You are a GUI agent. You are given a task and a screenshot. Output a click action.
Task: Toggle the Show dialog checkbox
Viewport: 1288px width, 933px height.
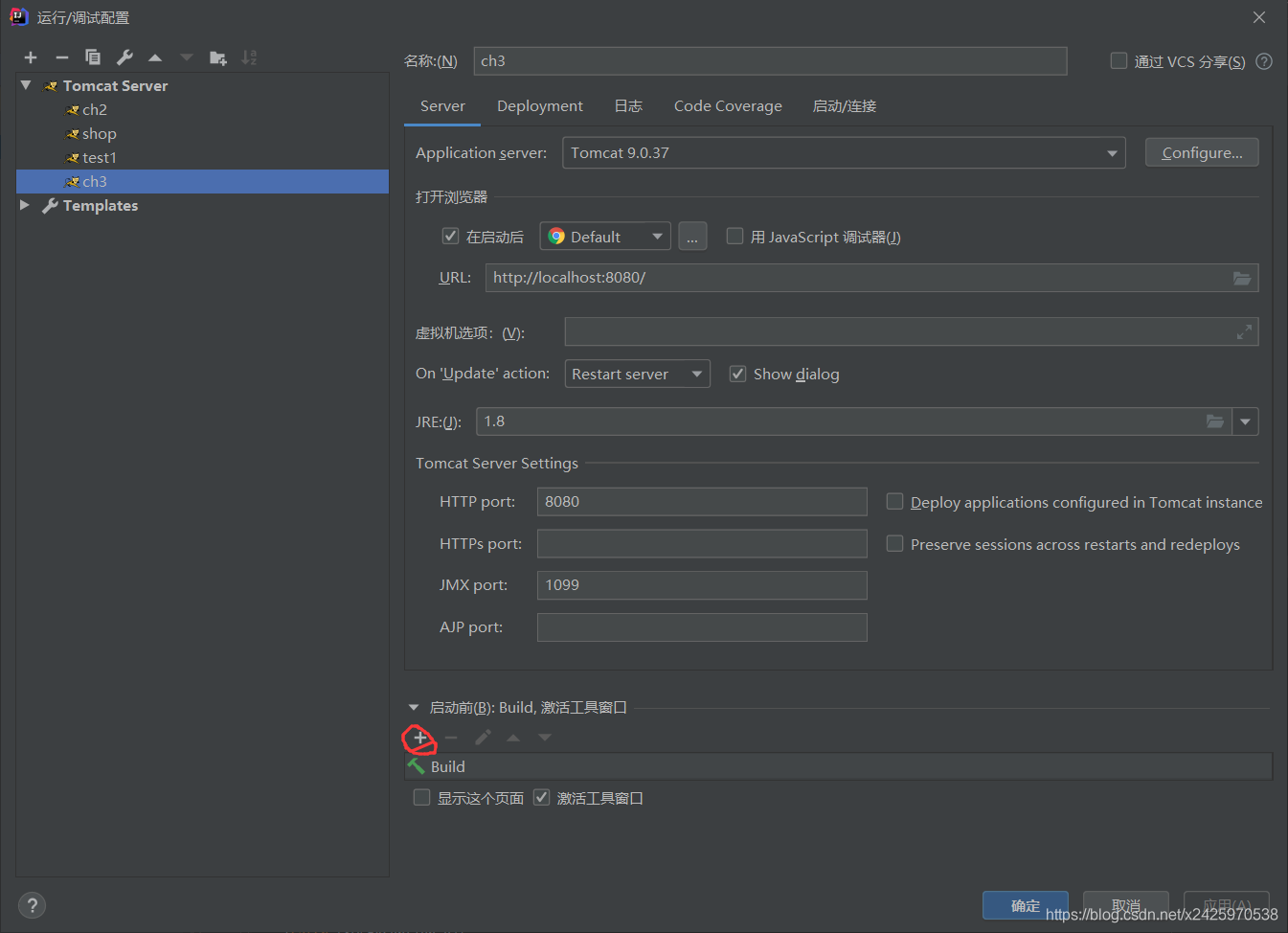coord(737,374)
